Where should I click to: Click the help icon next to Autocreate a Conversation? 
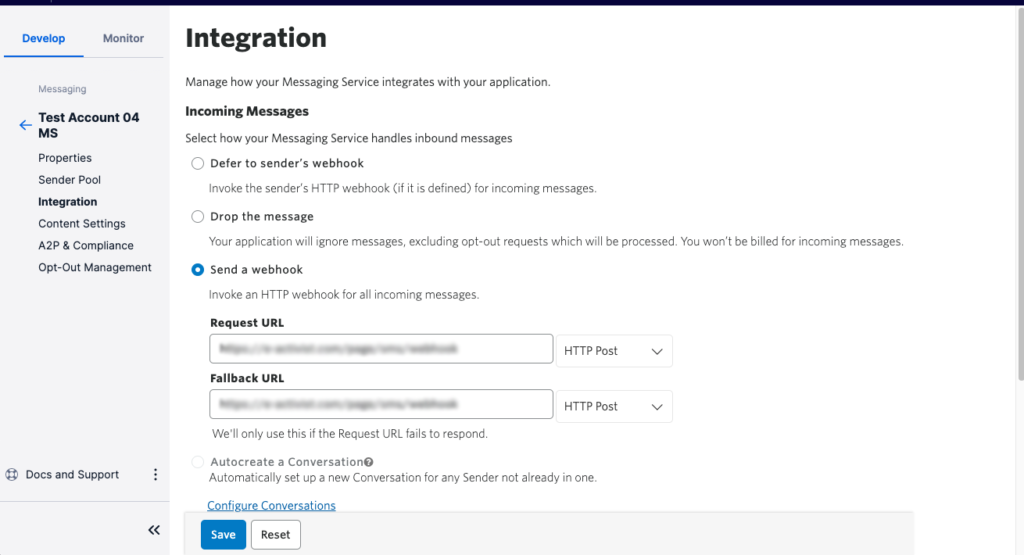[x=369, y=462]
